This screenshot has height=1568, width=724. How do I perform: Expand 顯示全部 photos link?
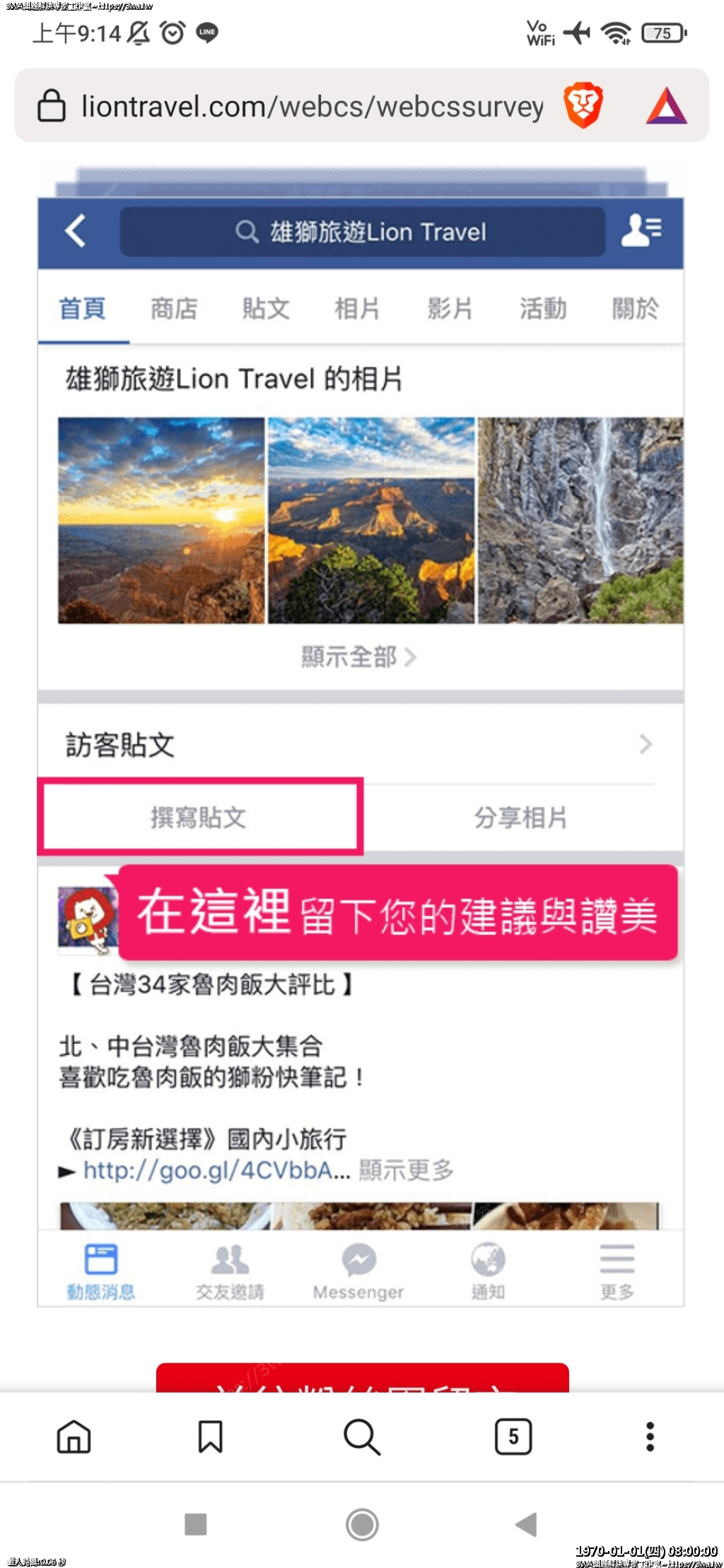pos(358,656)
